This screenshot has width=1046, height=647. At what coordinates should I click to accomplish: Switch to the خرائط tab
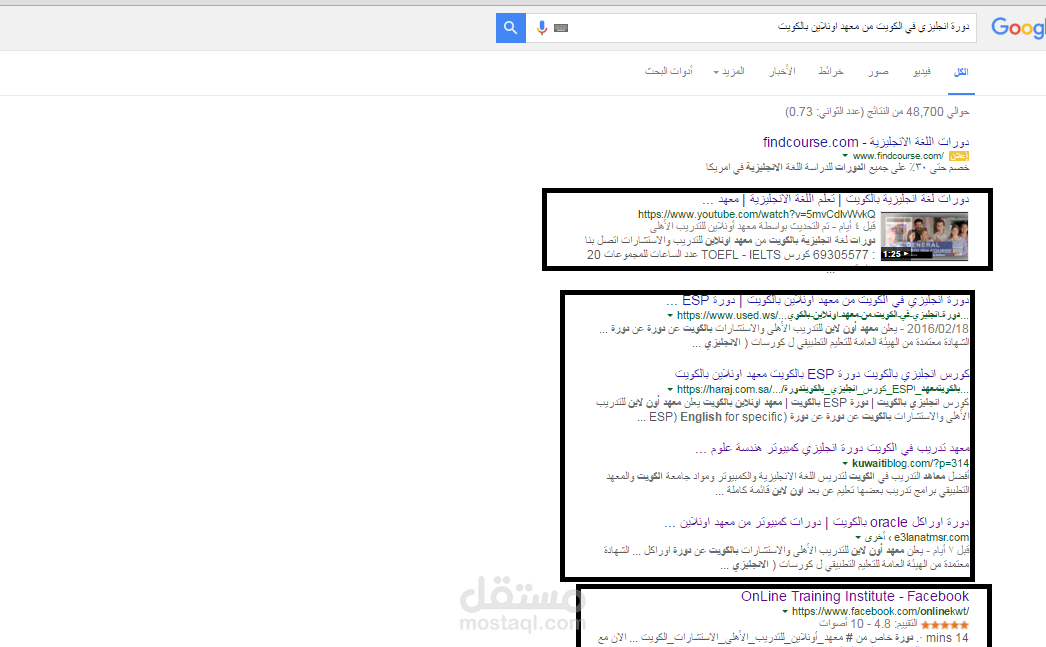[x=831, y=71]
